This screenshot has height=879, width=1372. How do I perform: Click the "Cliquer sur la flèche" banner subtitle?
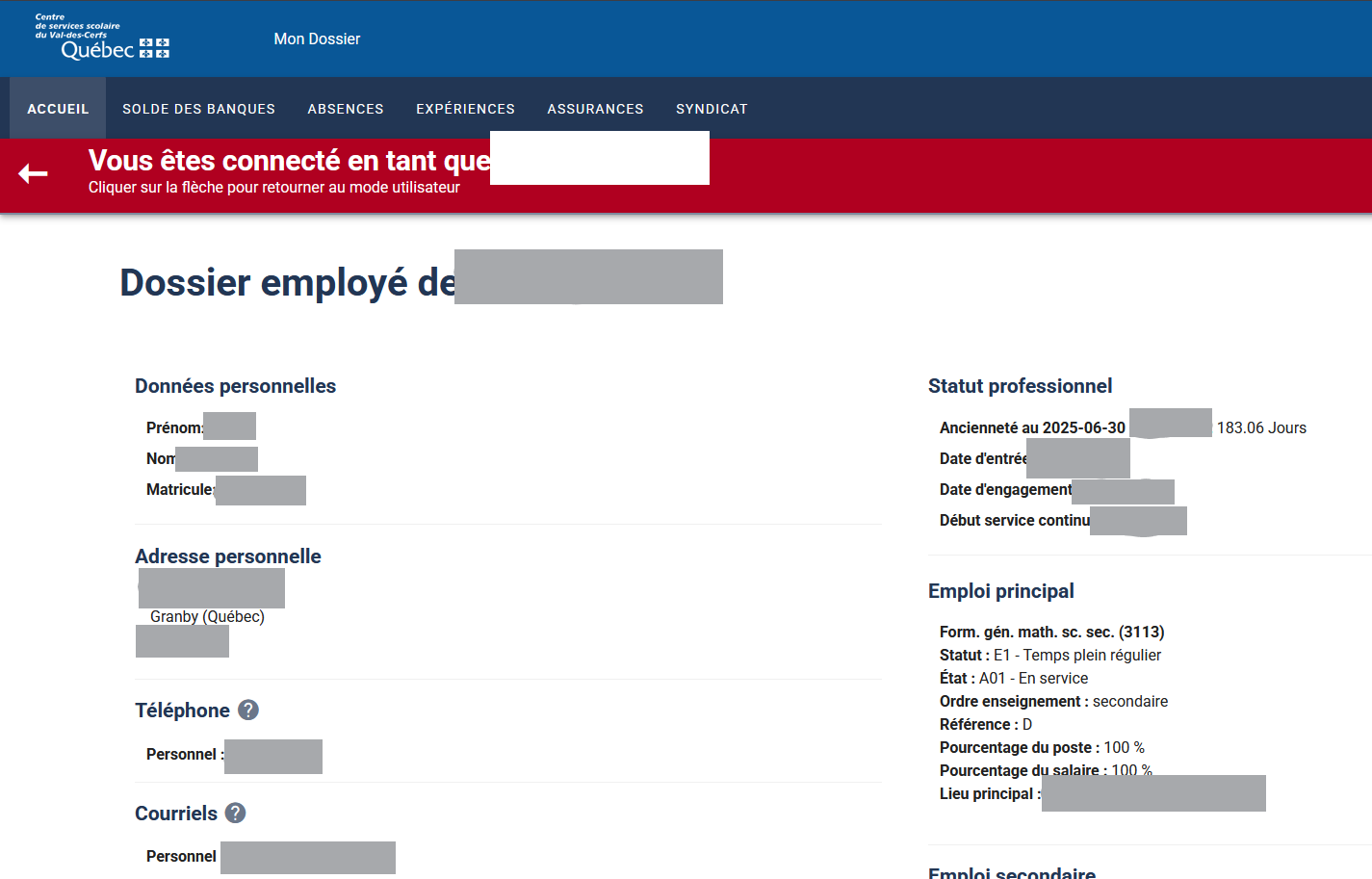click(x=273, y=187)
